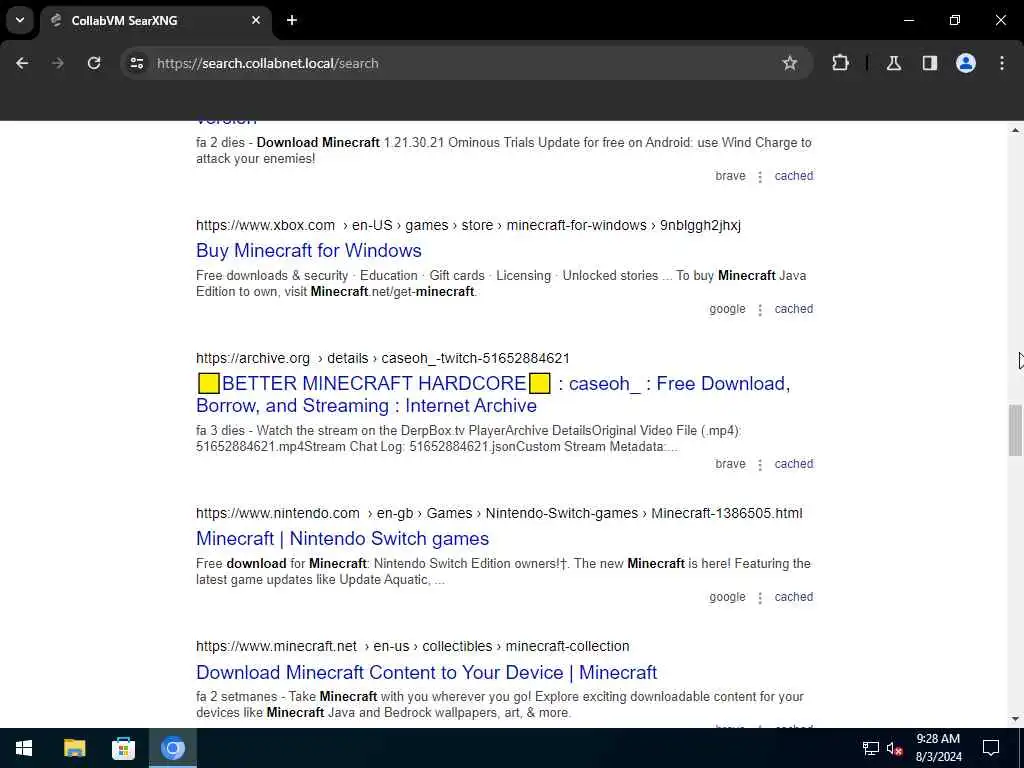Click the muted volume tray icon
Viewport: 1024px width, 768px height.
coord(894,748)
